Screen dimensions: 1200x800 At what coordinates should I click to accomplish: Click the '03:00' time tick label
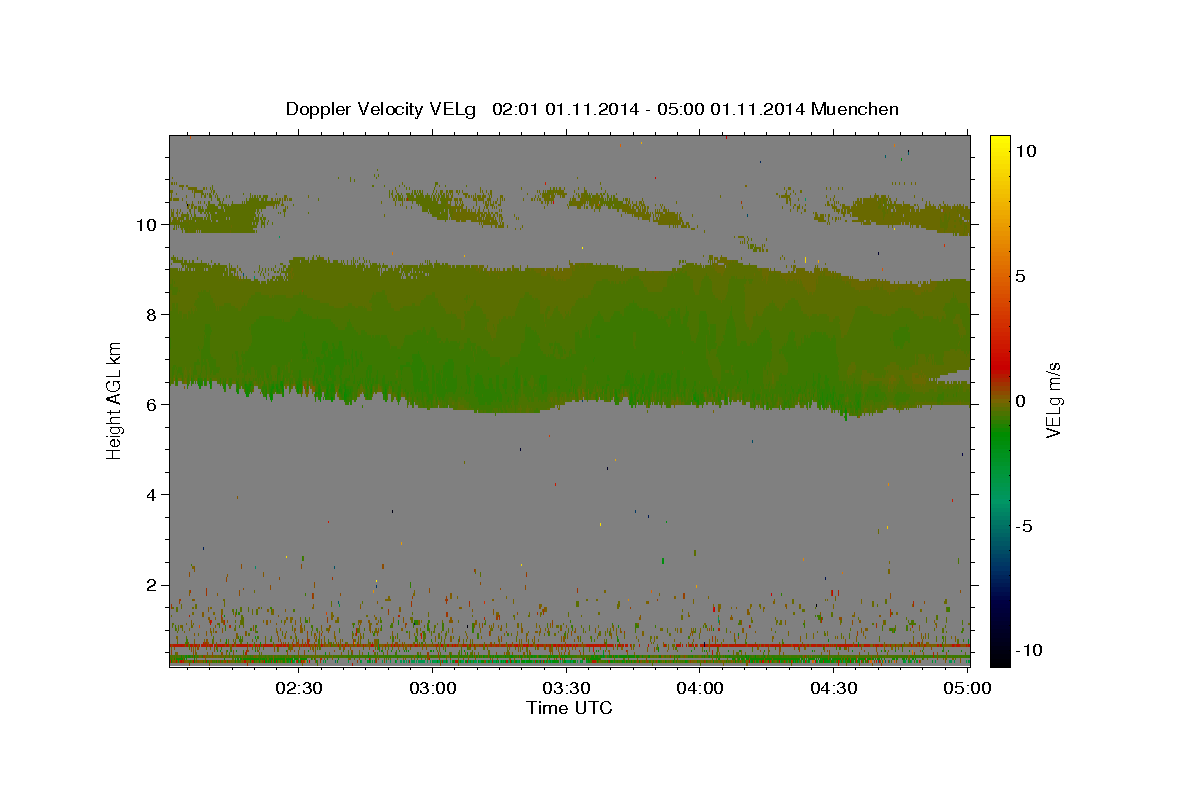433,688
